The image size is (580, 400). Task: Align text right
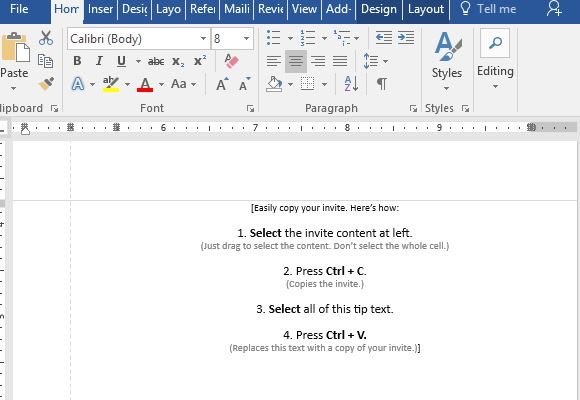(x=318, y=61)
